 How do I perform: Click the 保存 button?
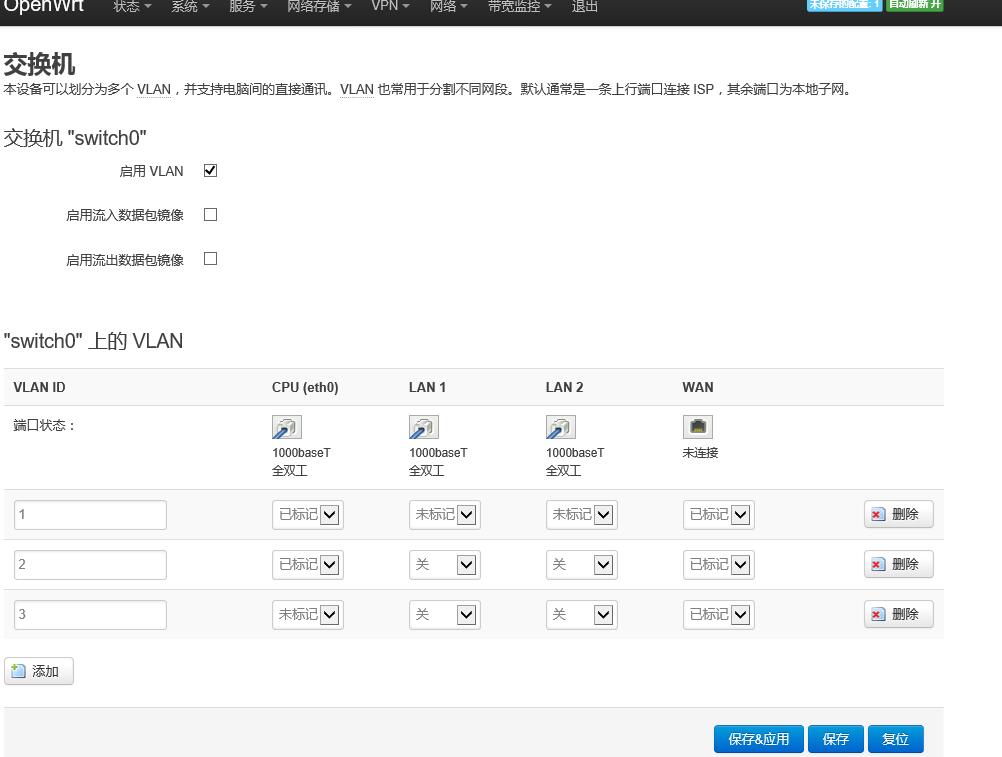(x=835, y=739)
